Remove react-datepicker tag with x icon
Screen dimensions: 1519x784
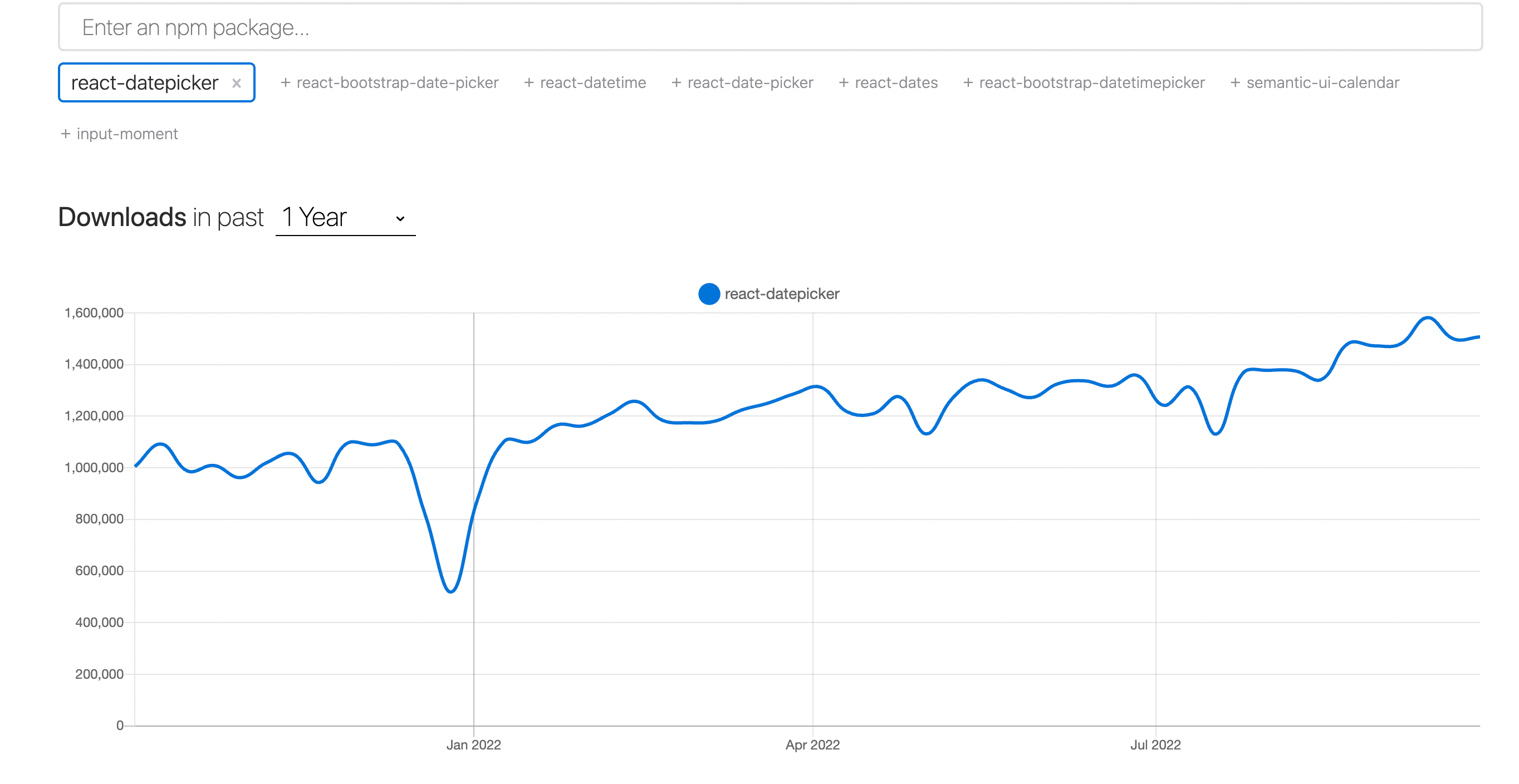click(237, 83)
